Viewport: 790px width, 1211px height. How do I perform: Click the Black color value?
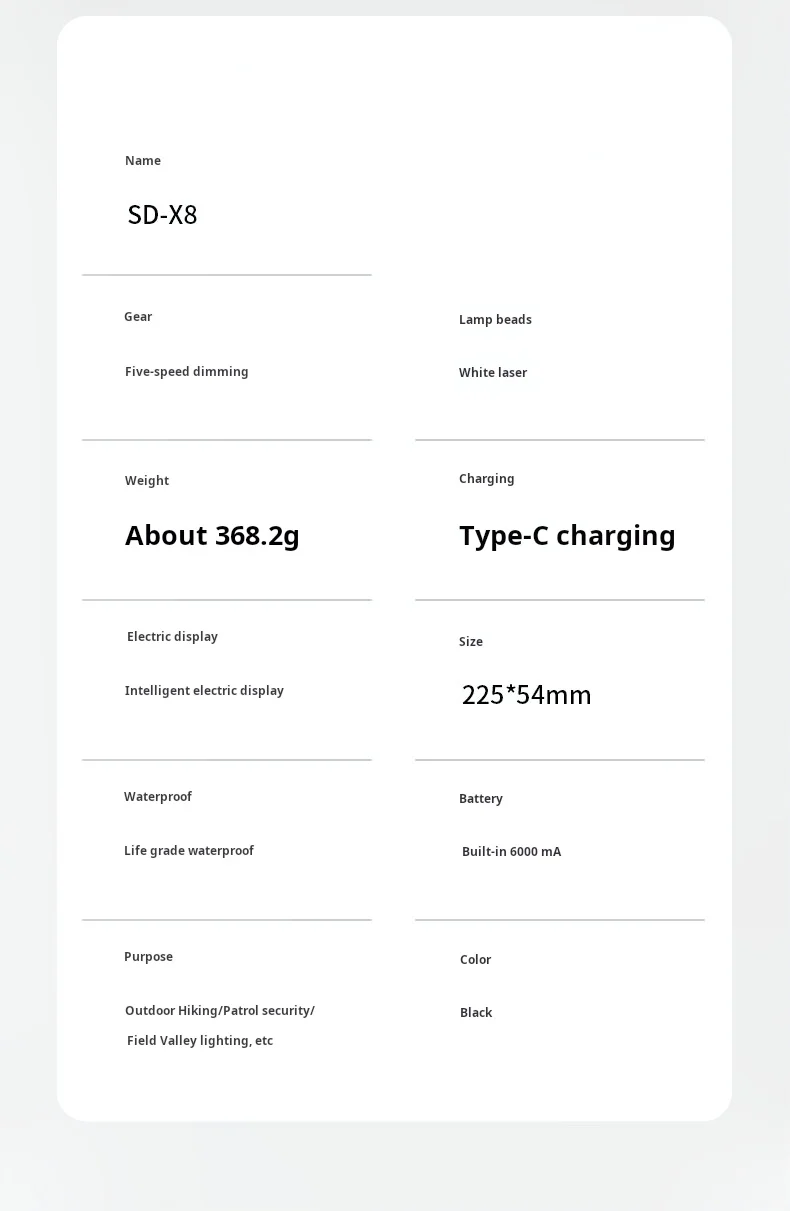point(476,1013)
